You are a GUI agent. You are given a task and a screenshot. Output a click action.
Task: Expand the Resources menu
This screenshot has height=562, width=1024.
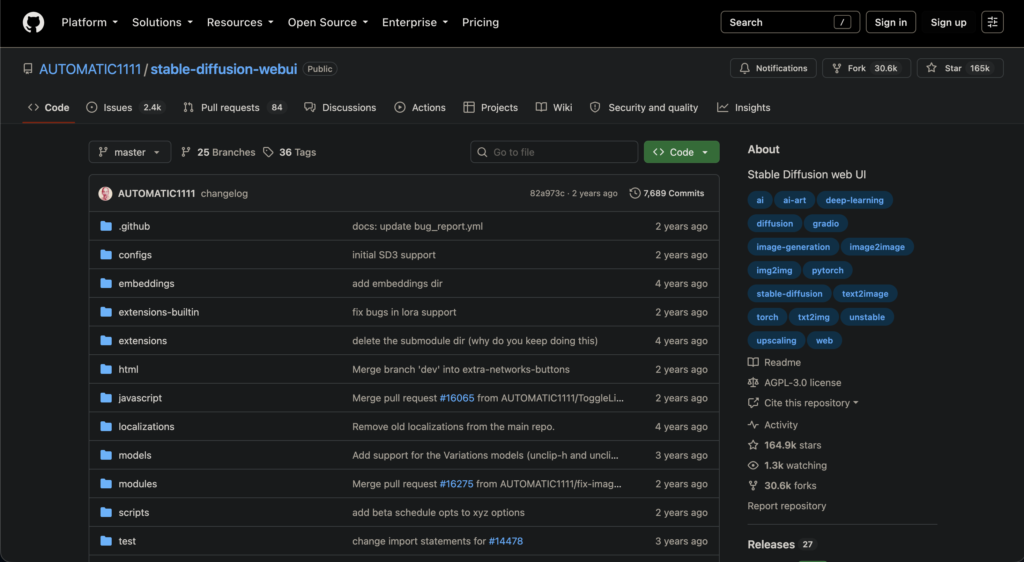(240, 22)
